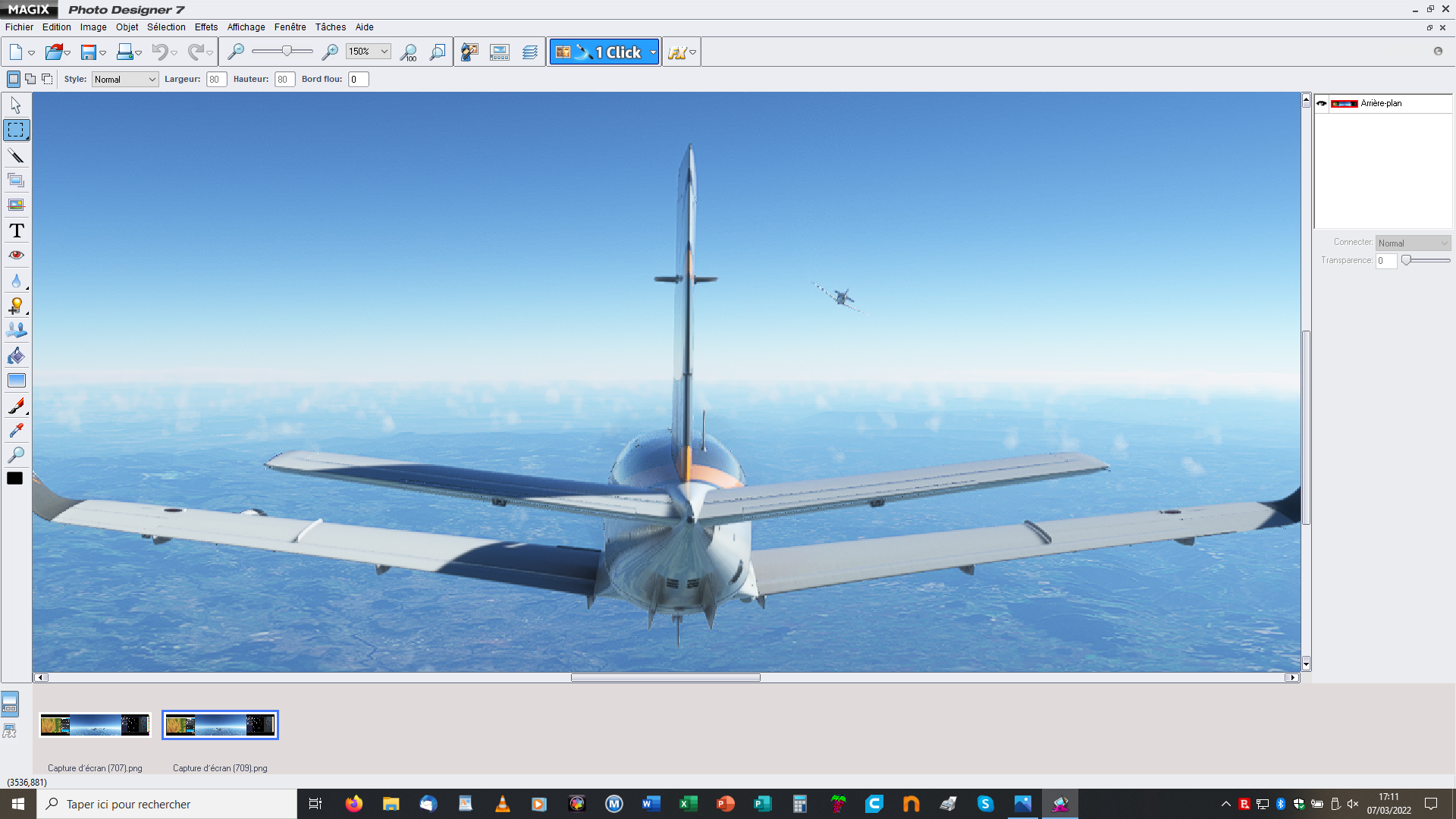
Task: Select the magnifier zoom tool
Action: 16,455
